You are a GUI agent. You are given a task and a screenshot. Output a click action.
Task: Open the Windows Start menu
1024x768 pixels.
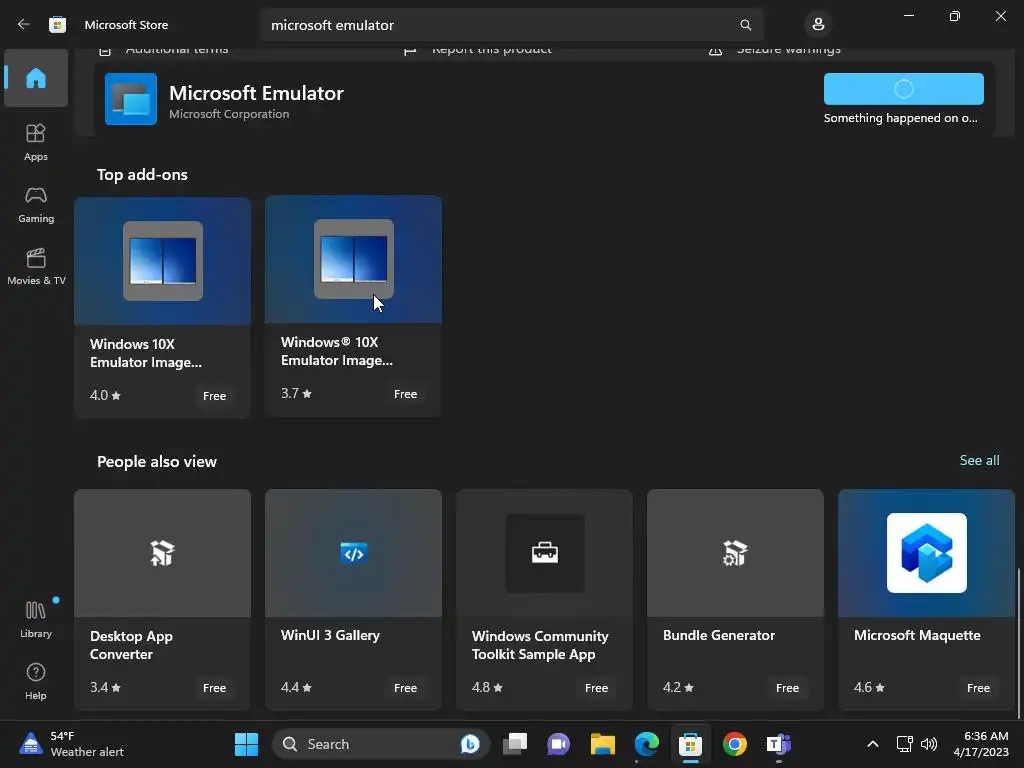(246, 744)
